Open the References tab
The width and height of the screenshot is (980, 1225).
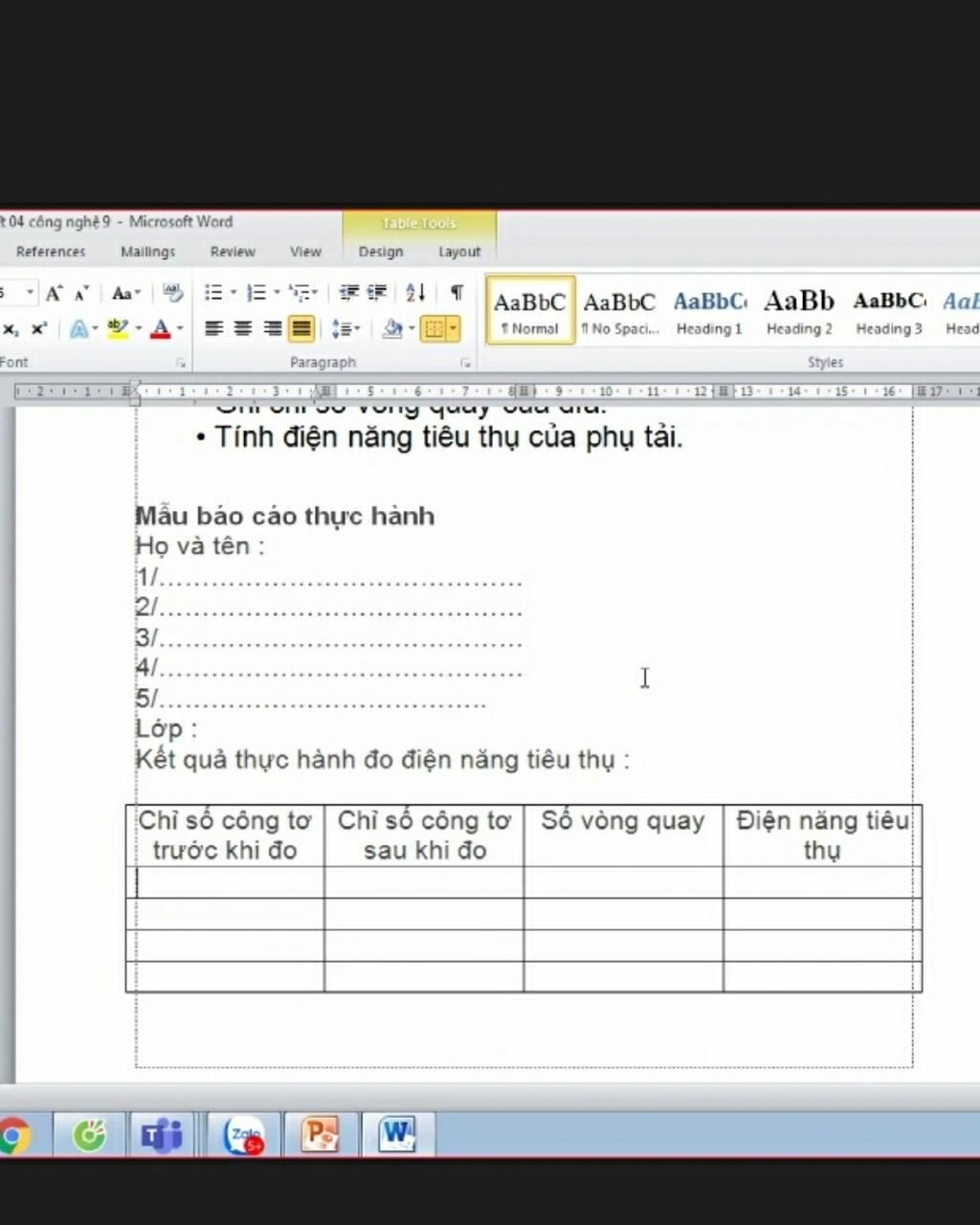click(51, 252)
